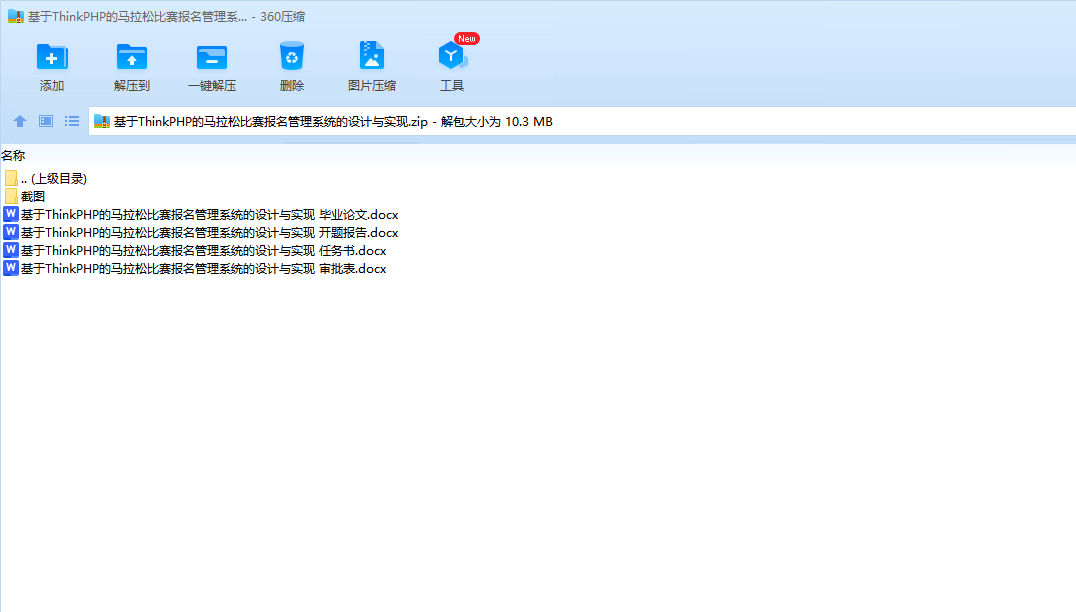Click the 360压缩 app icon in title bar
The image size is (1076, 612).
tap(16, 16)
